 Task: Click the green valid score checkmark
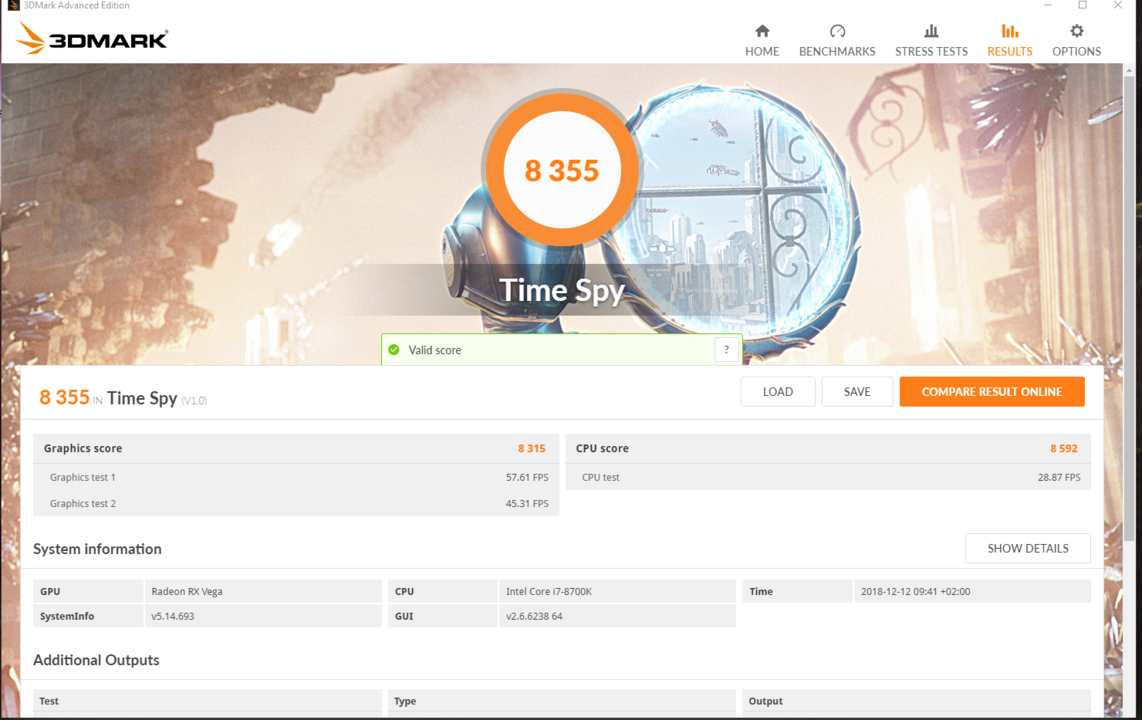click(394, 349)
